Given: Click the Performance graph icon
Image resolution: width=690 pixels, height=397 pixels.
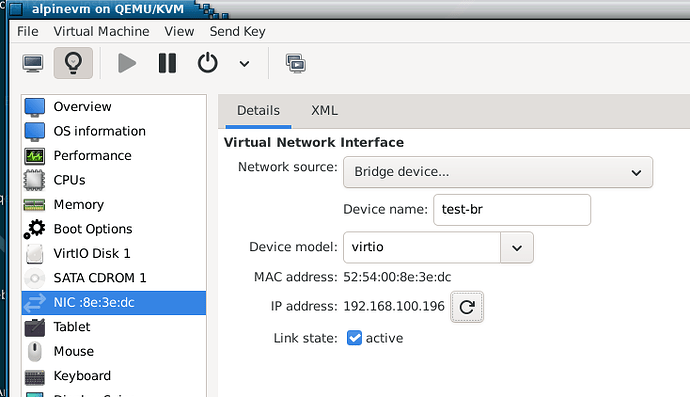Looking at the screenshot, I should pyautogui.click(x=35, y=156).
